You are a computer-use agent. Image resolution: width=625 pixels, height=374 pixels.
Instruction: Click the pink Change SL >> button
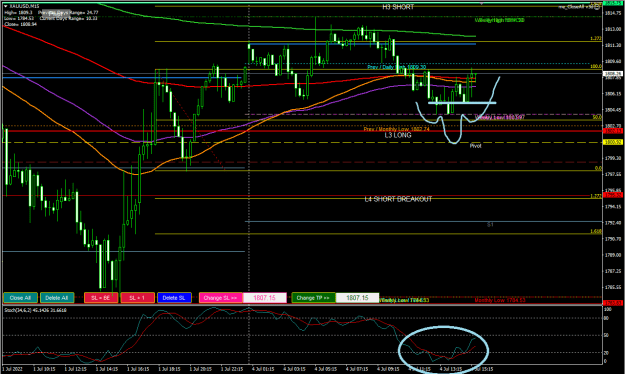click(x=220, y=298)
